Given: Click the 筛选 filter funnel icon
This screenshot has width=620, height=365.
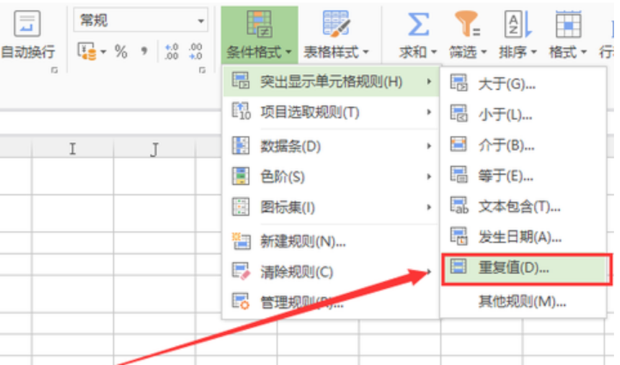Looking at the screenshot, I should click(467, 24).
